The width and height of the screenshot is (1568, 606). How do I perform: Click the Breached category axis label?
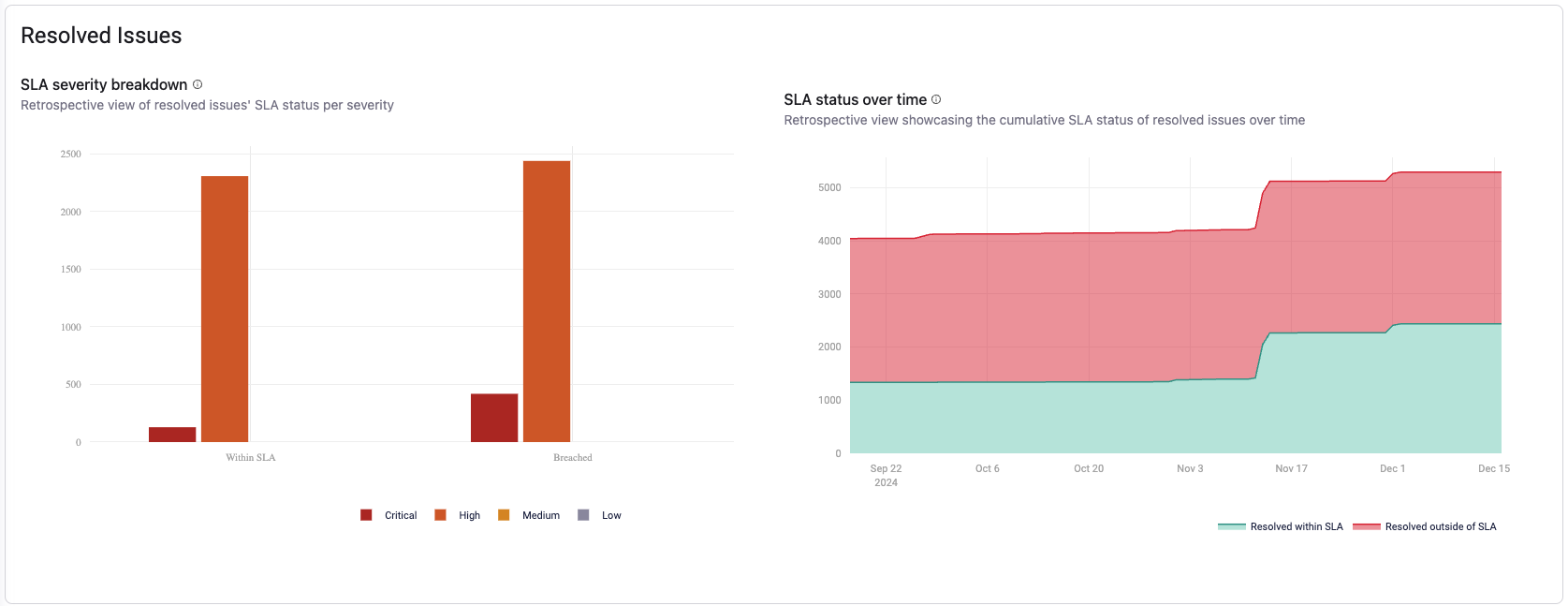click(573, 458)
